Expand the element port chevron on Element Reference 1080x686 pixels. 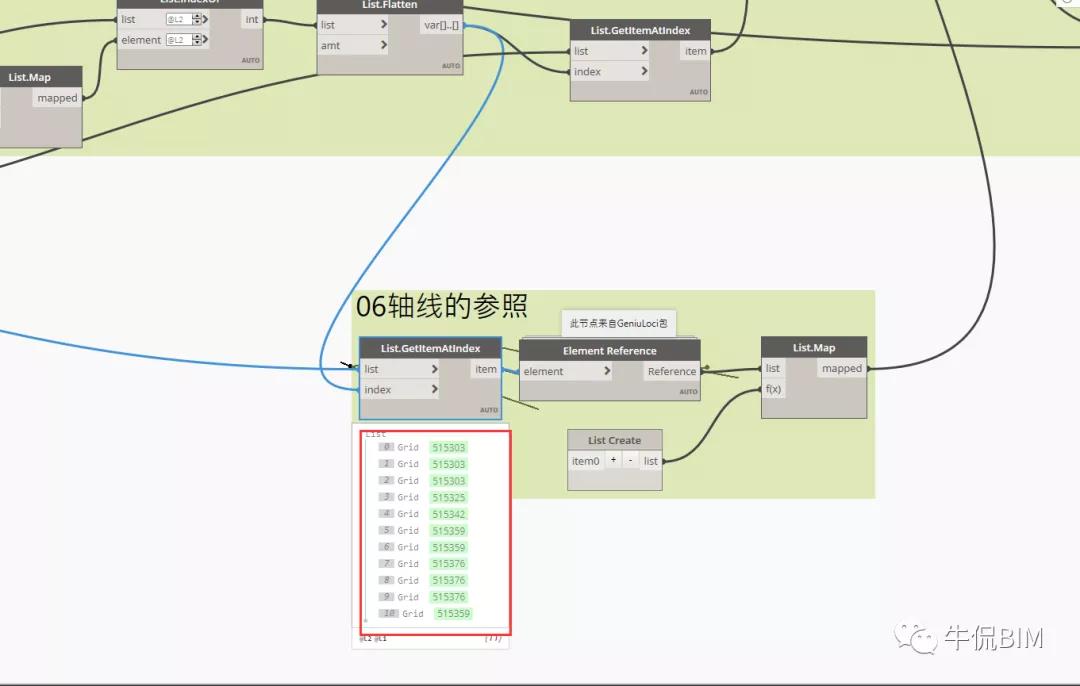607,371
